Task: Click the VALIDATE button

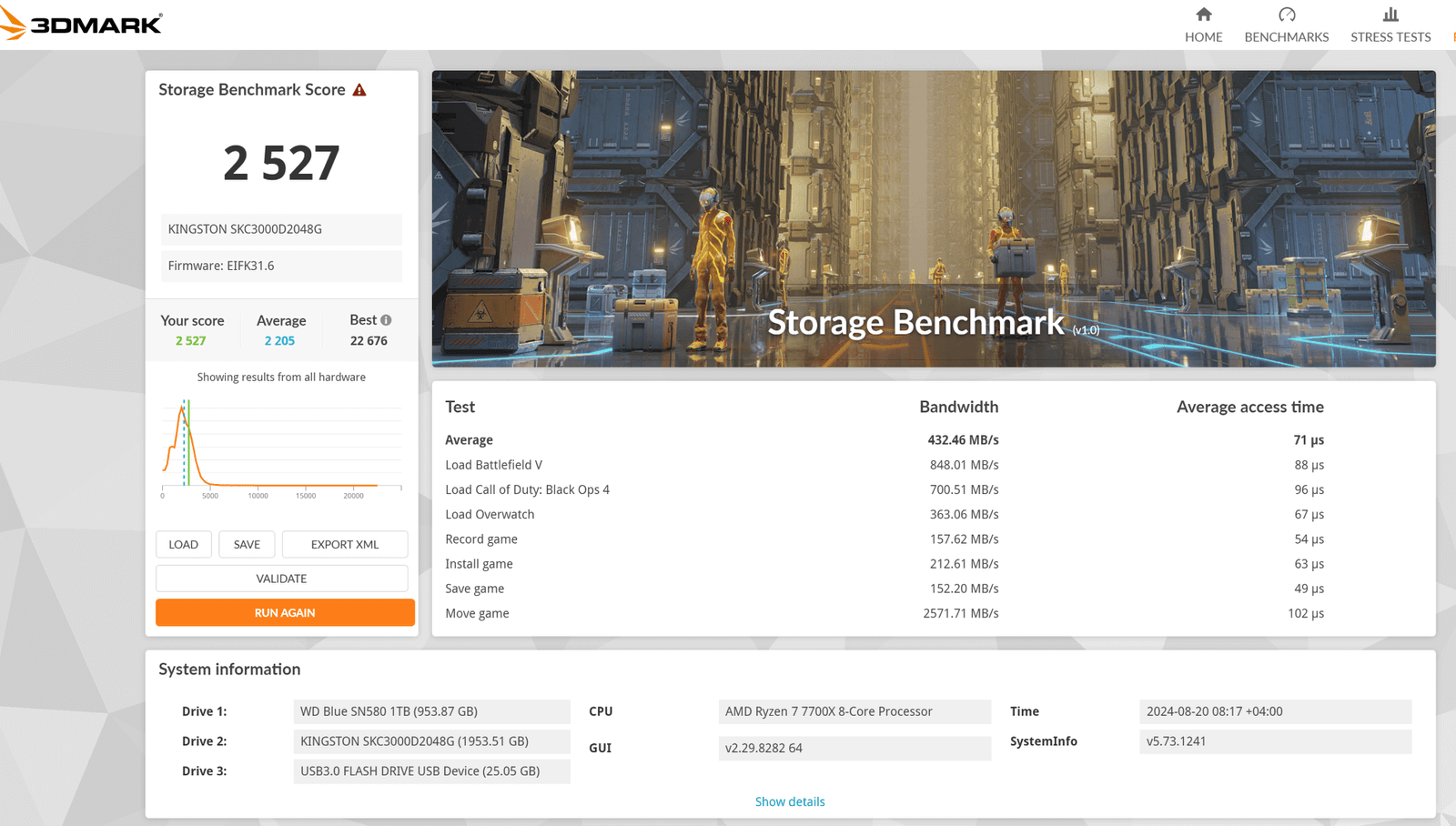Action: click(281, 579)
